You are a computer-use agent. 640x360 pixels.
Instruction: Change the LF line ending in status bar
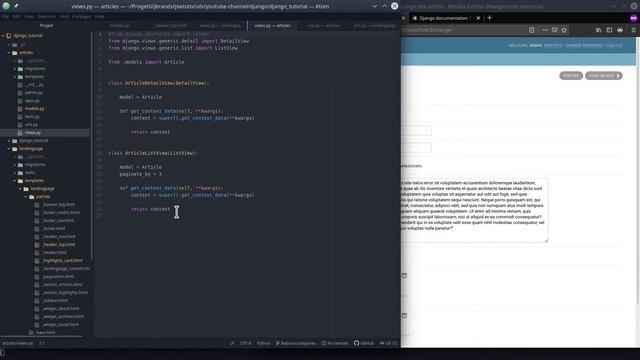[232, 343]
